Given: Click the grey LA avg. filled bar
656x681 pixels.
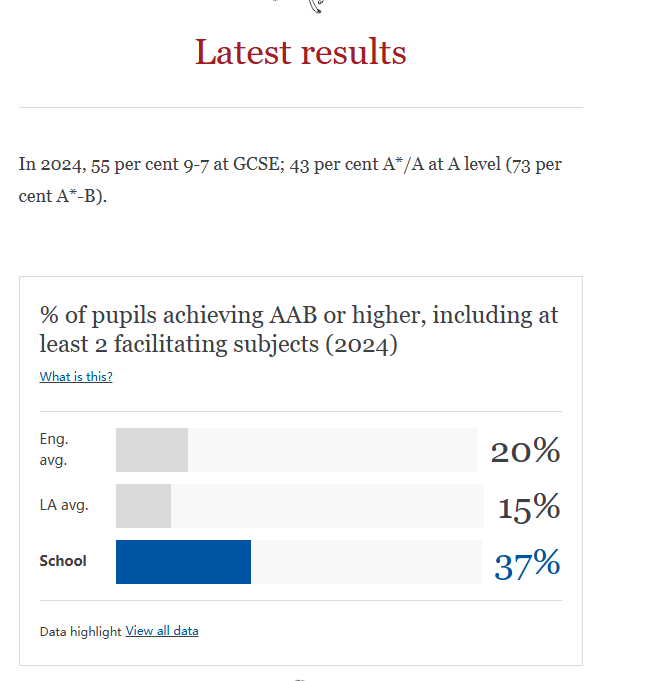Looking at the screenshot, I should pos(143,506).
